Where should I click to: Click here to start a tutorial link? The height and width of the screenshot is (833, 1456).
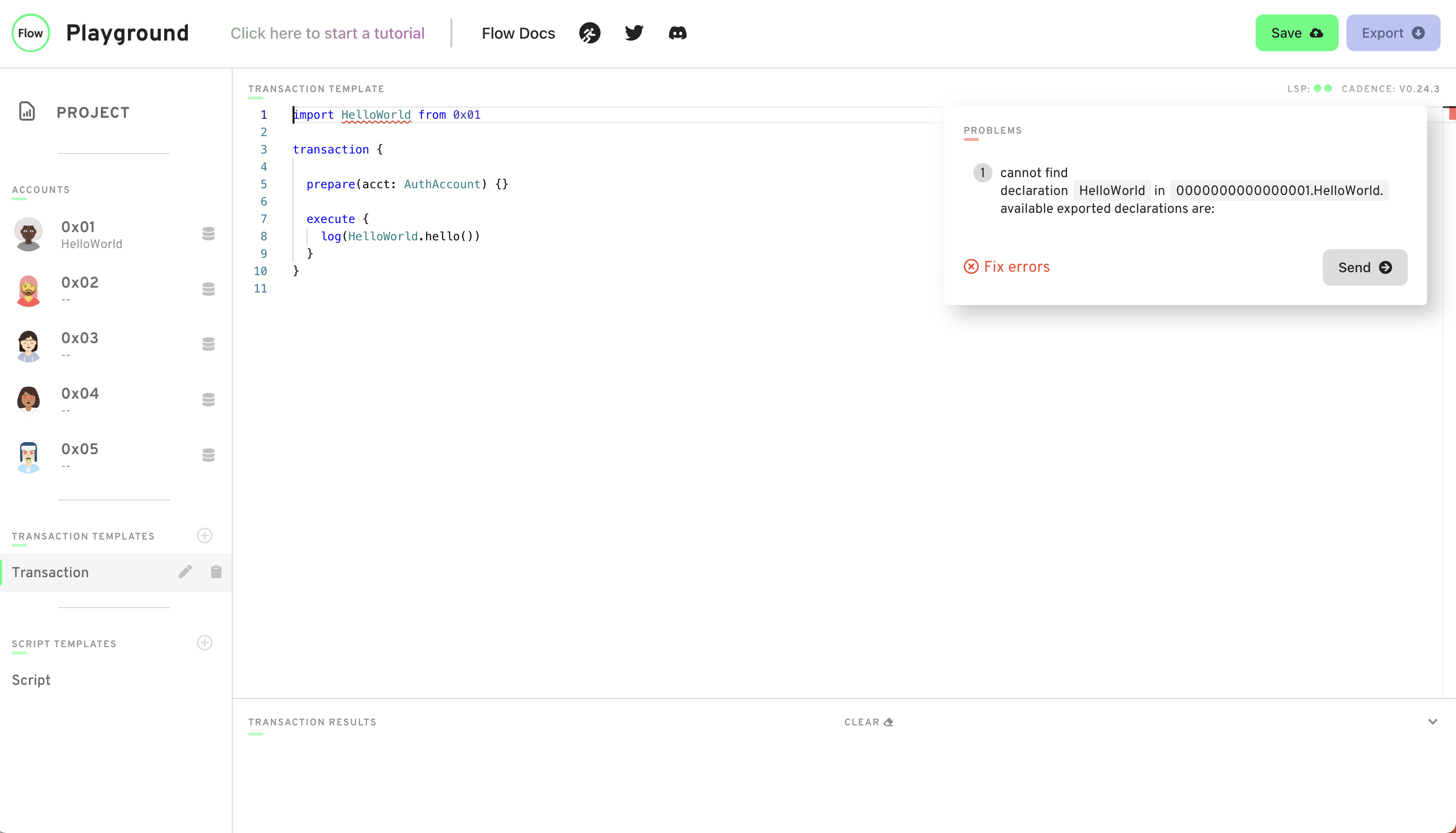click(327, 33)
